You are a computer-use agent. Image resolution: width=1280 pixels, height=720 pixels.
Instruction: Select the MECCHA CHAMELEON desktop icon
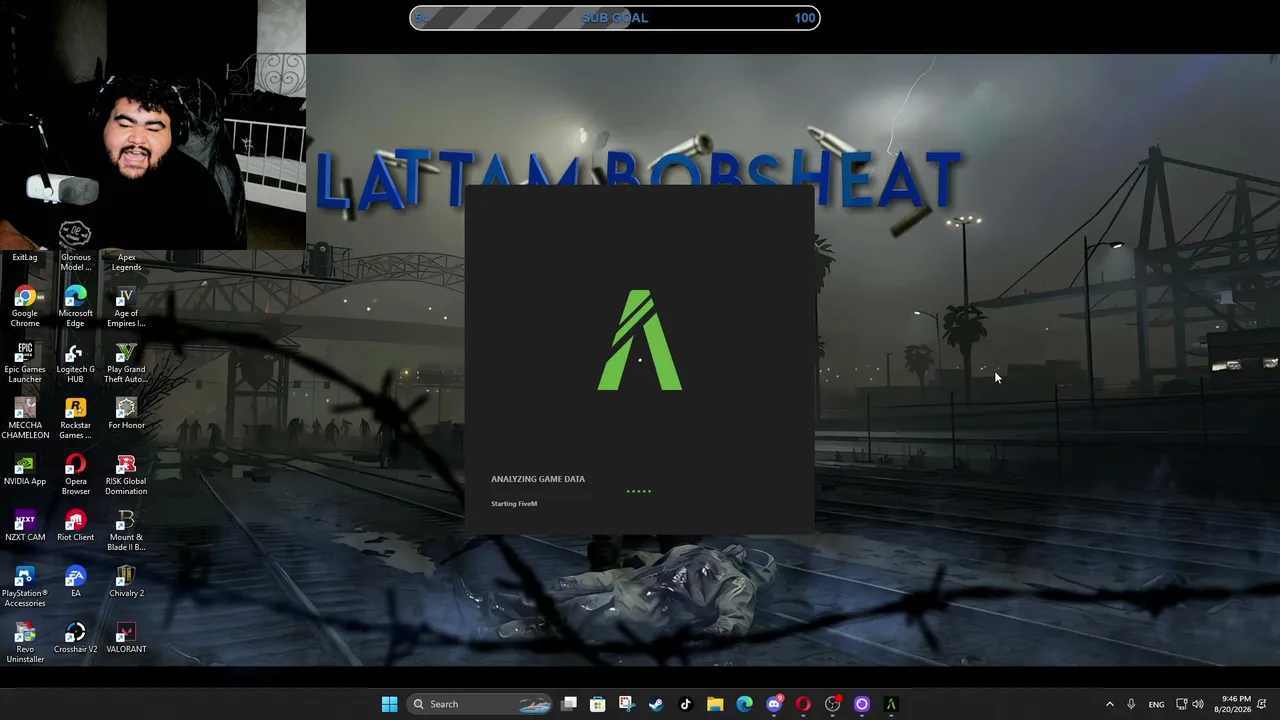25,419
